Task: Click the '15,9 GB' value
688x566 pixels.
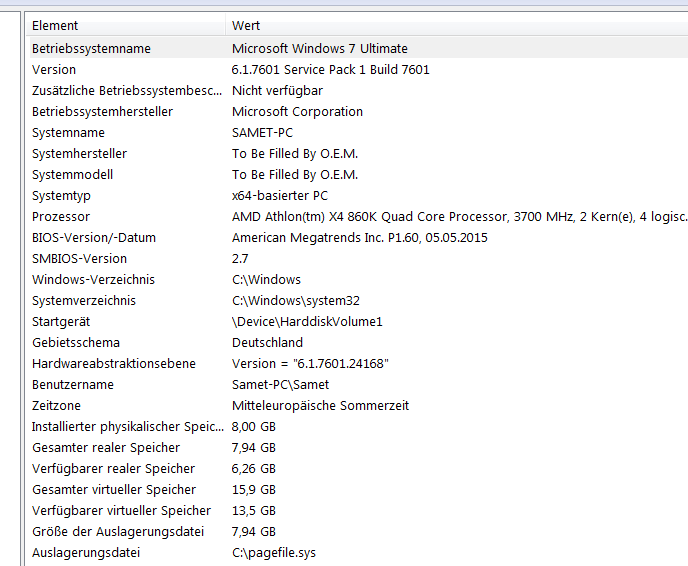Action: point(254,490)
